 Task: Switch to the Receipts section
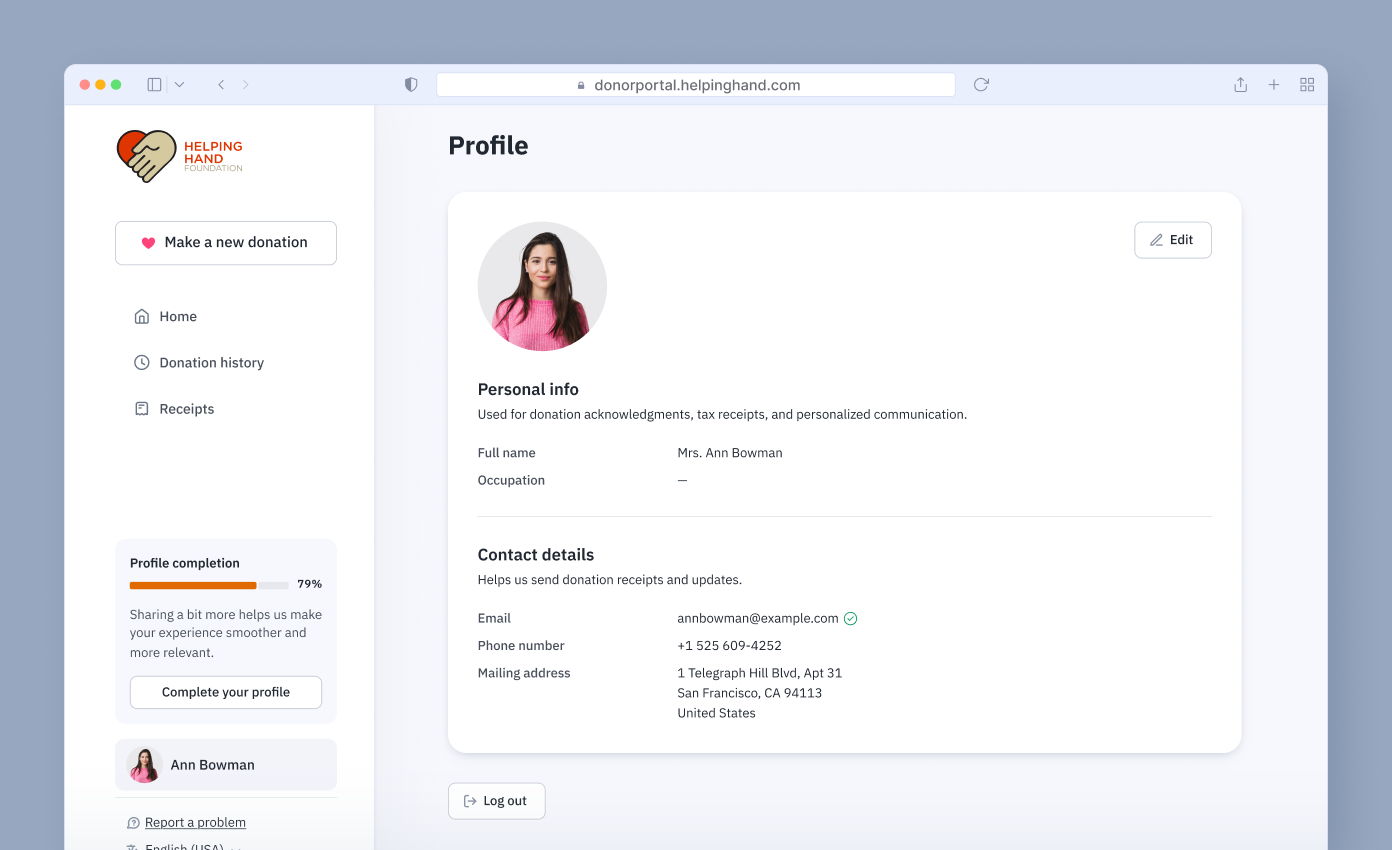point(186,408)
